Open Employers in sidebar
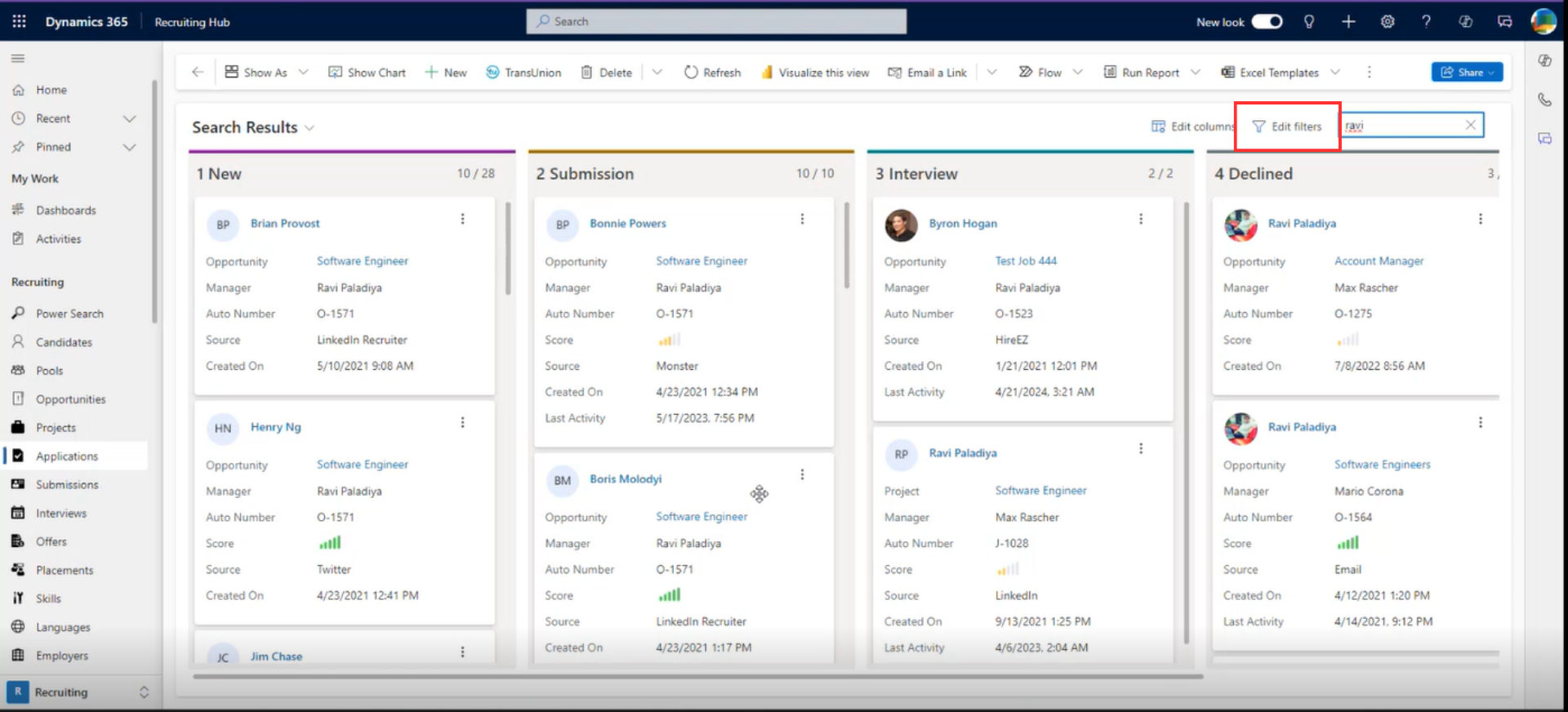1568x712 pixels. pos(61,656)
